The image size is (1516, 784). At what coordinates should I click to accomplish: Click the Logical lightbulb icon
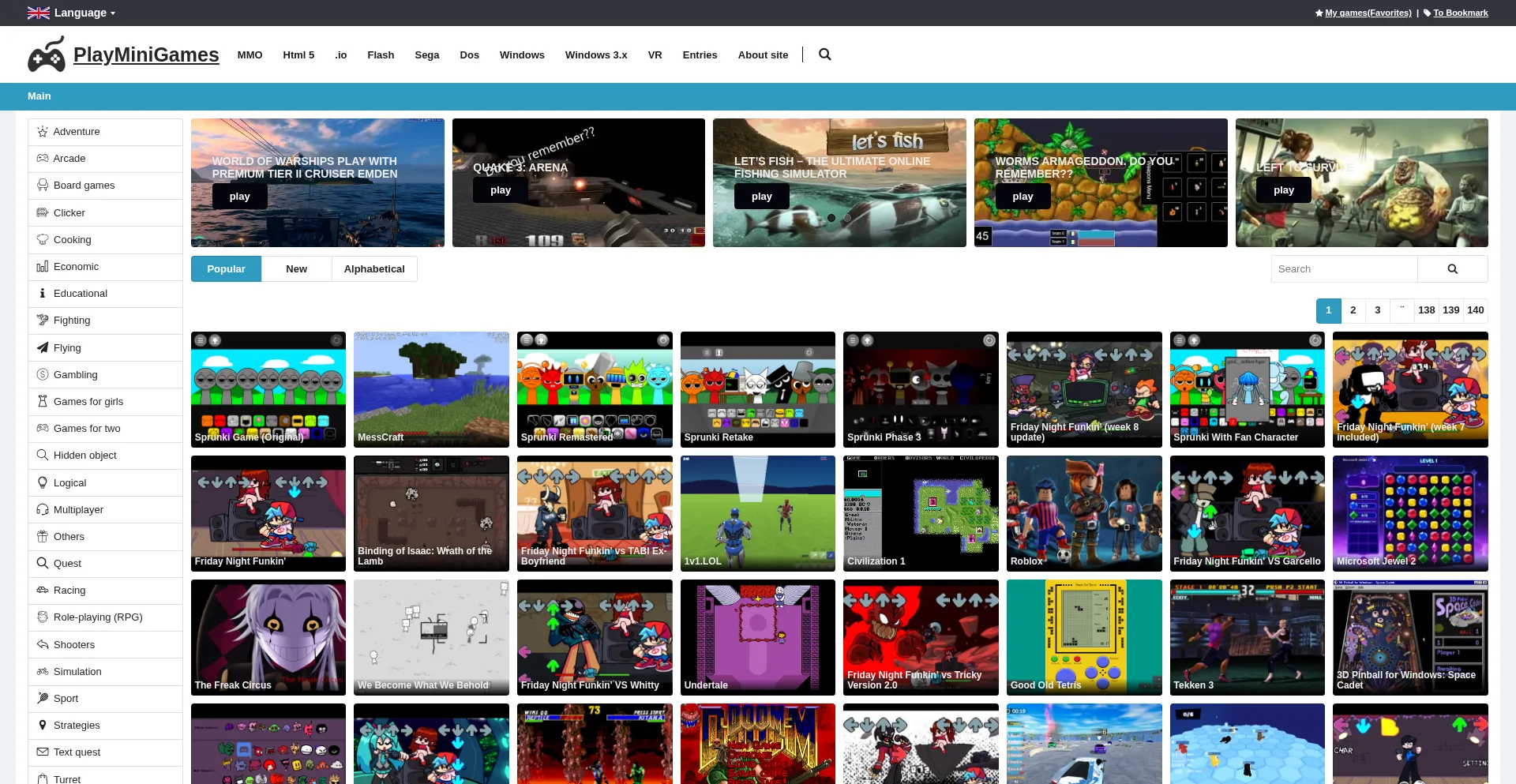43,483
